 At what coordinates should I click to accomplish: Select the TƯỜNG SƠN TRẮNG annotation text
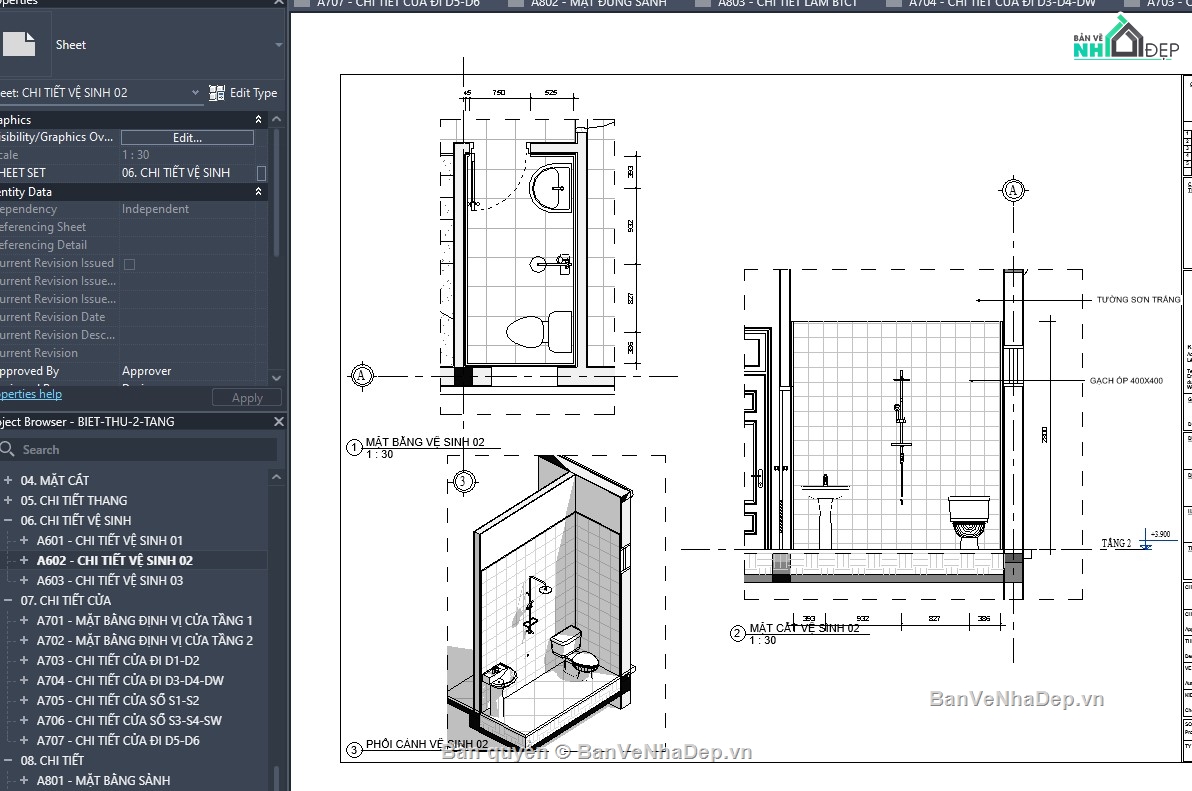tap(1138, 299)
